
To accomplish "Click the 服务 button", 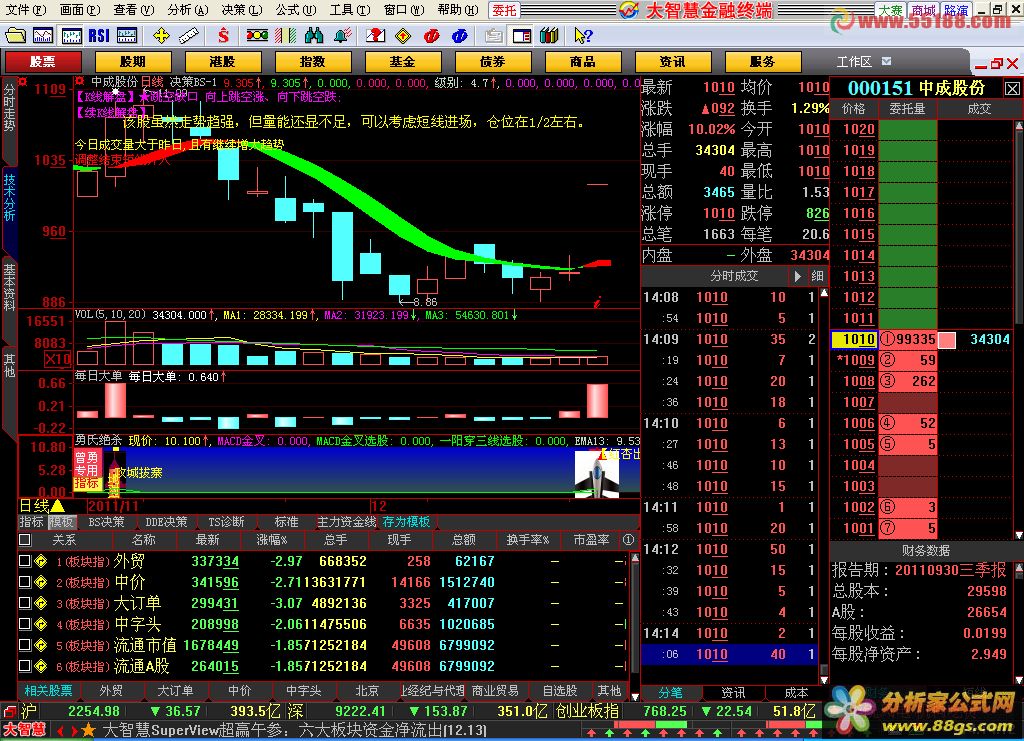I will [x=762, y=61].
